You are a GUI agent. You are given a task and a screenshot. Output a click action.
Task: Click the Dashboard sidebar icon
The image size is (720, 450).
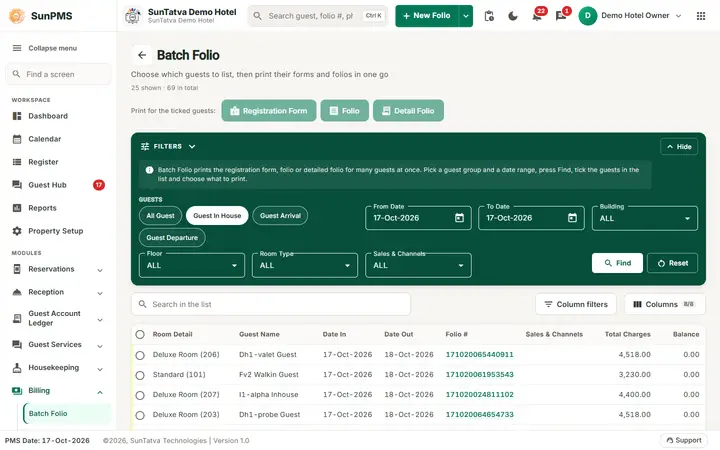(17, 116)
